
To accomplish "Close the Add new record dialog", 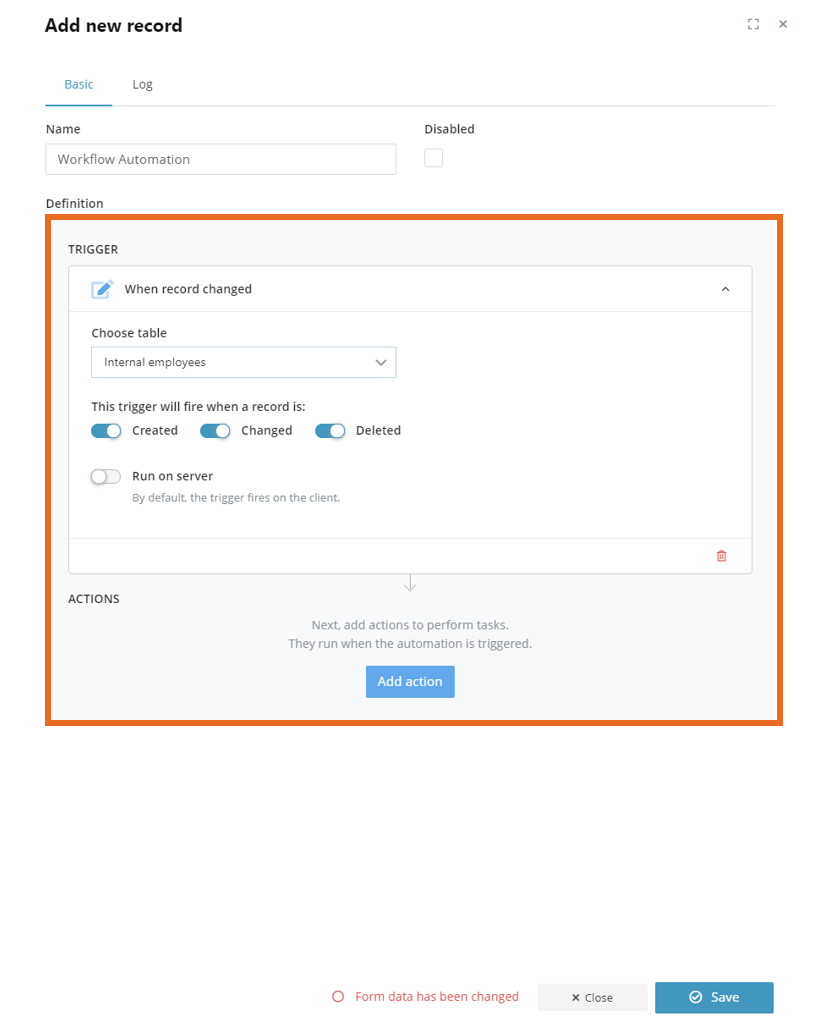I will tap(783, 24).
